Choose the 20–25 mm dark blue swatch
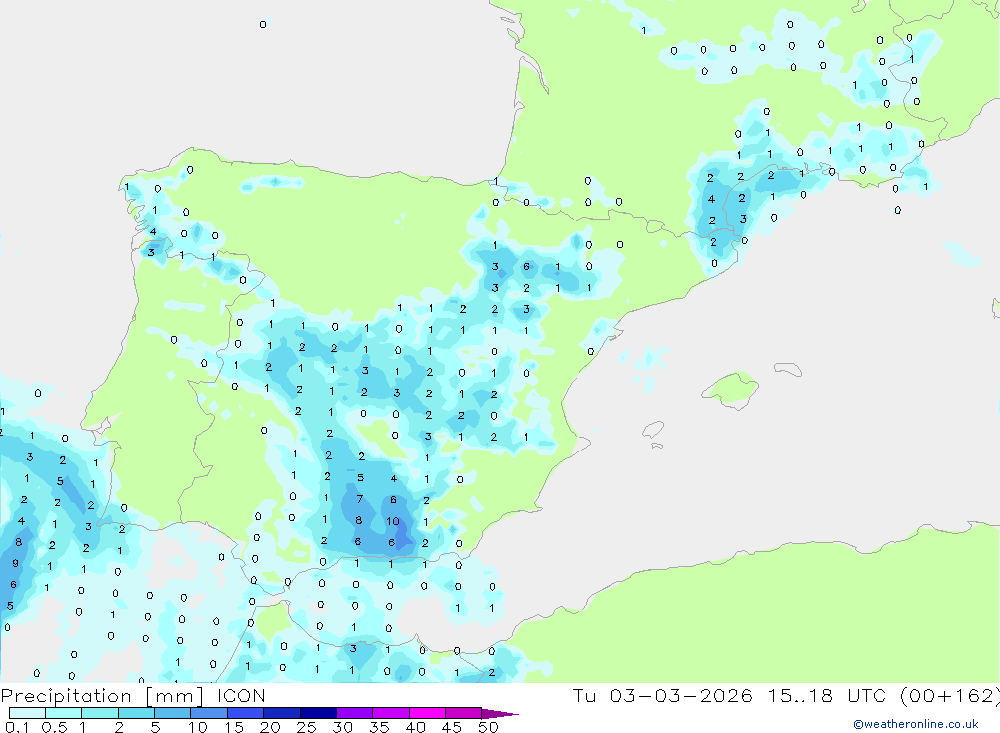 [x=282, y=713]
